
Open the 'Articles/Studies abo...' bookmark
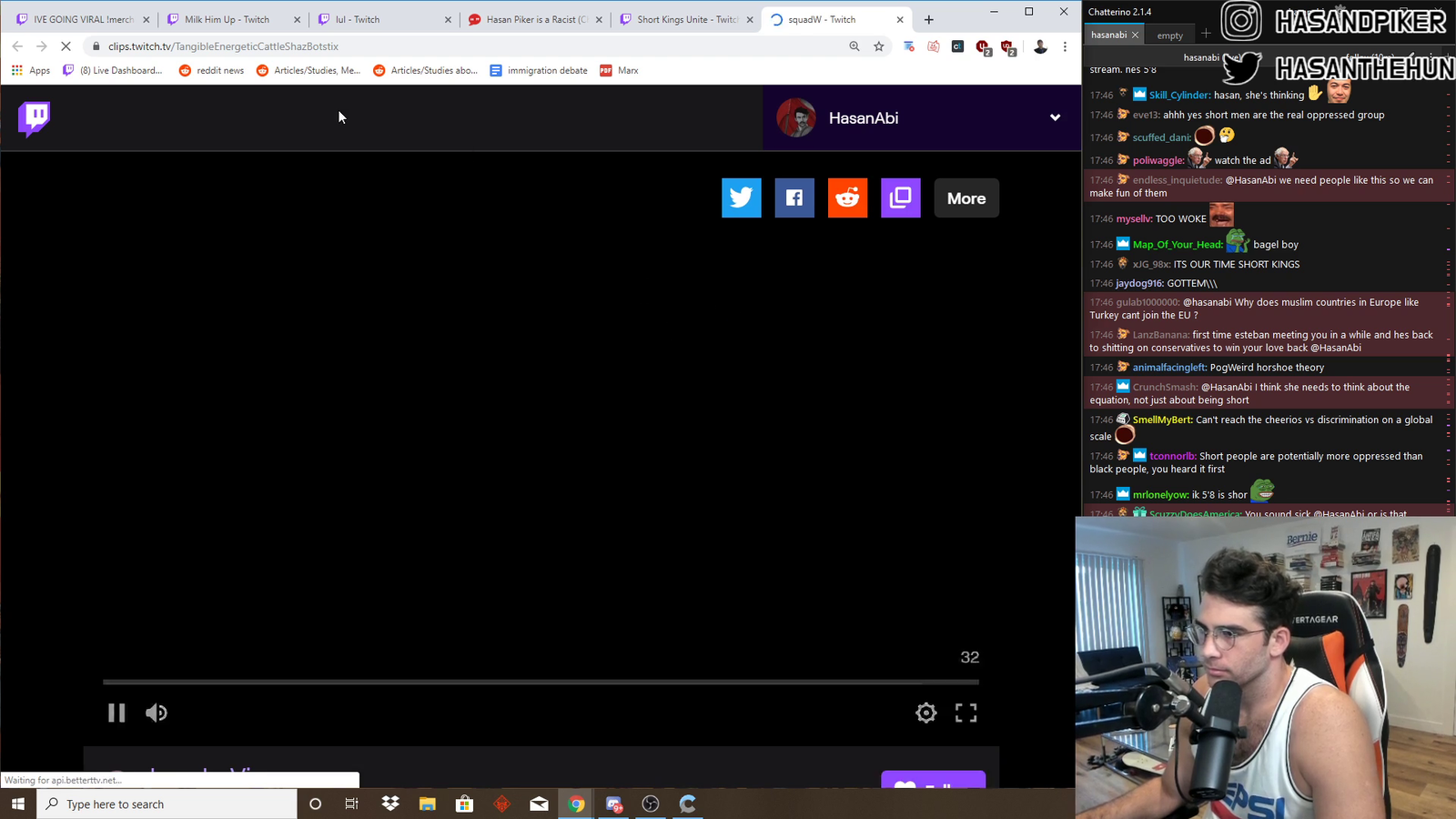[425, 70]
